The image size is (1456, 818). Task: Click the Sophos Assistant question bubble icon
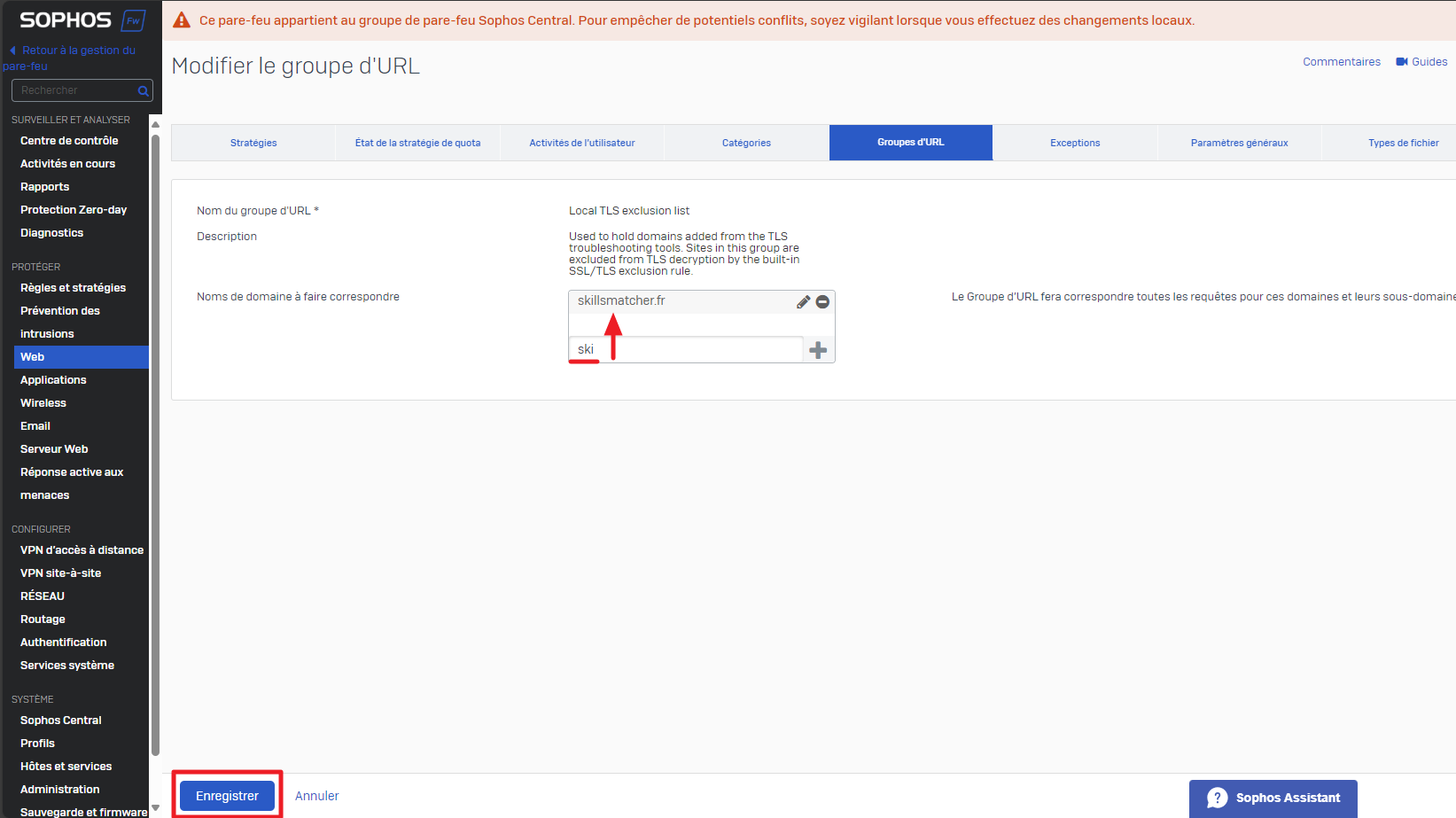(1218, 798)
